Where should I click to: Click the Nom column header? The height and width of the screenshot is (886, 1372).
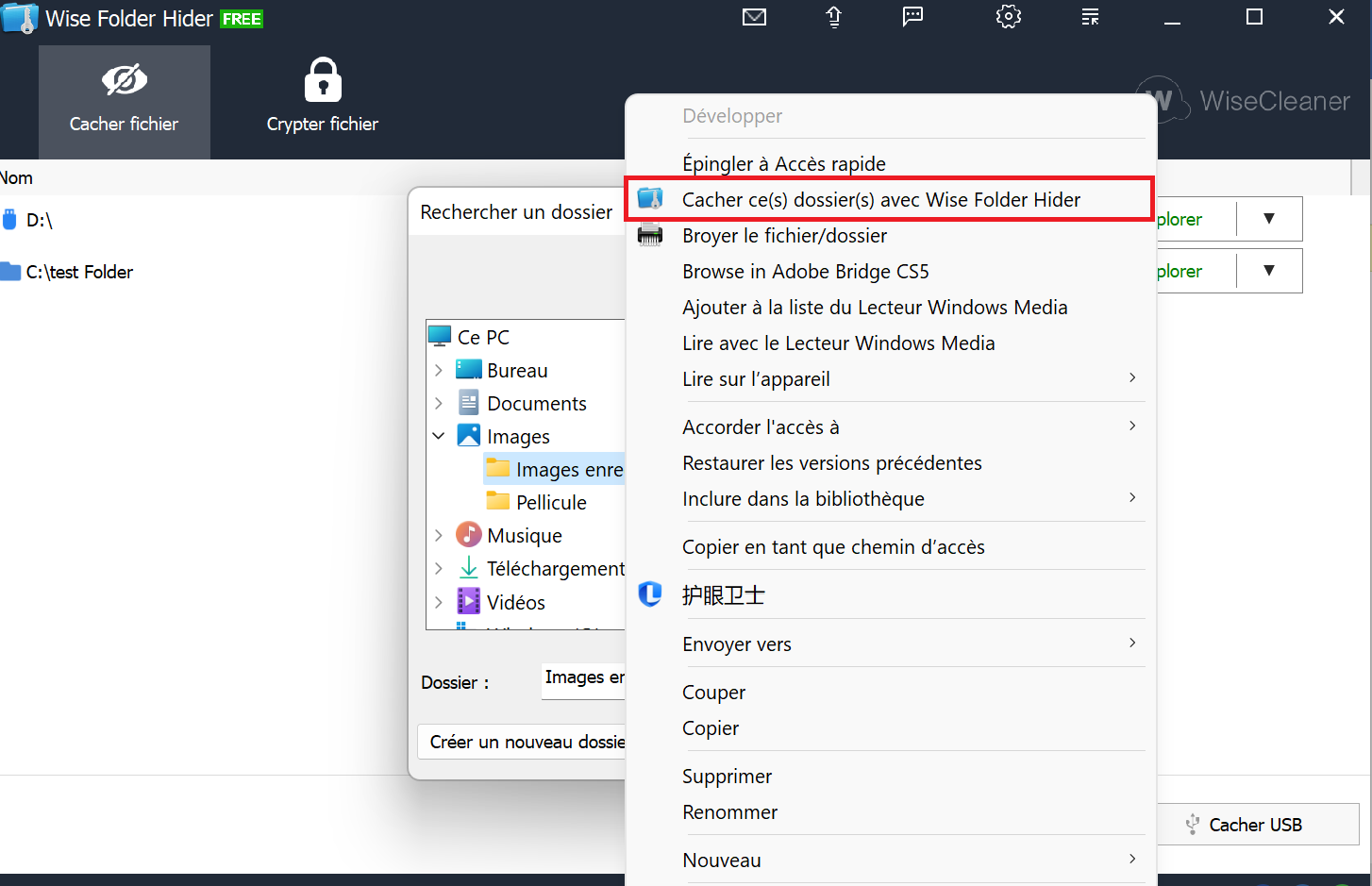point(16,178)
